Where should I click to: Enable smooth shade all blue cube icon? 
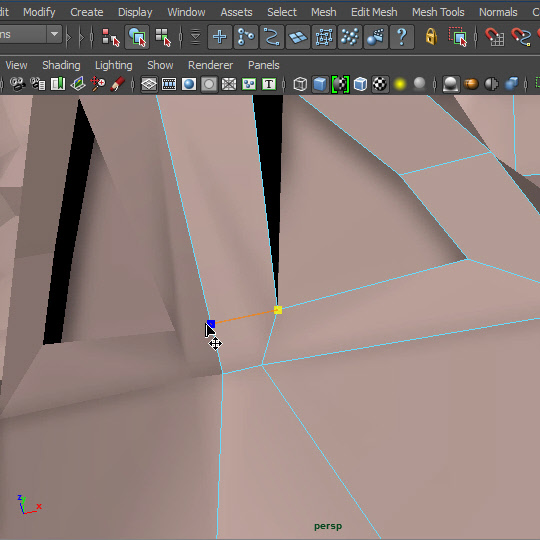[x=320, y=84]
